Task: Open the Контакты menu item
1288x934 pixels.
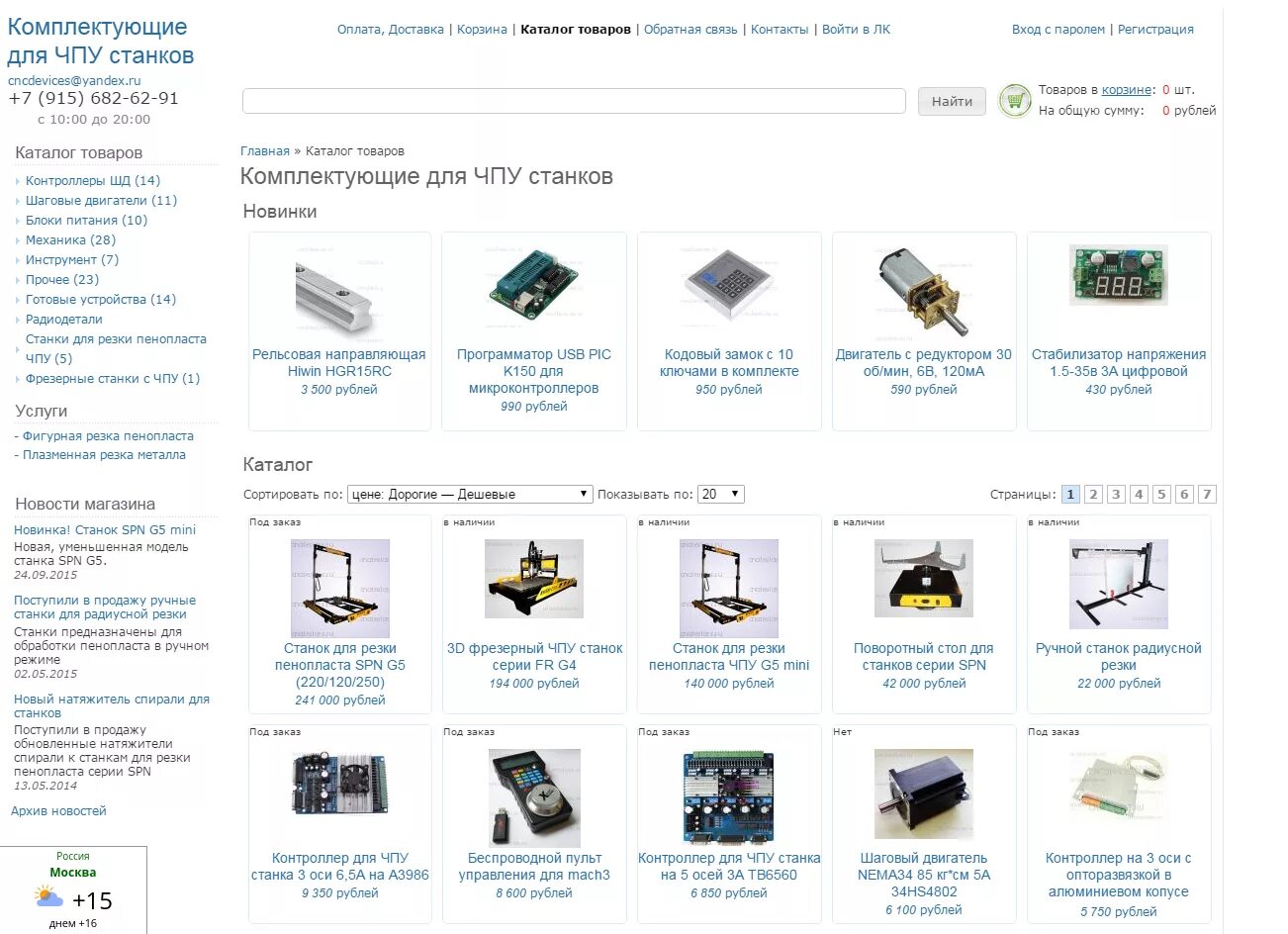Action: (780, 30)
